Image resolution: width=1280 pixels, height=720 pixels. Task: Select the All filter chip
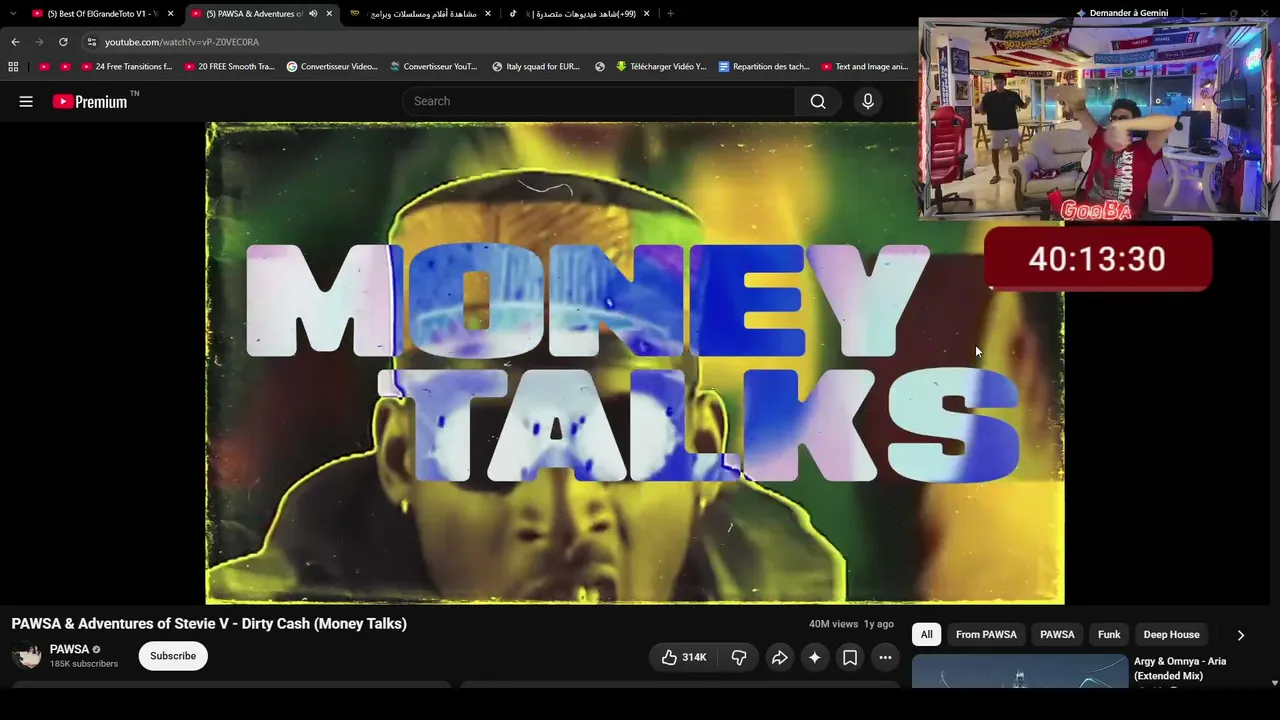(927, 635)
